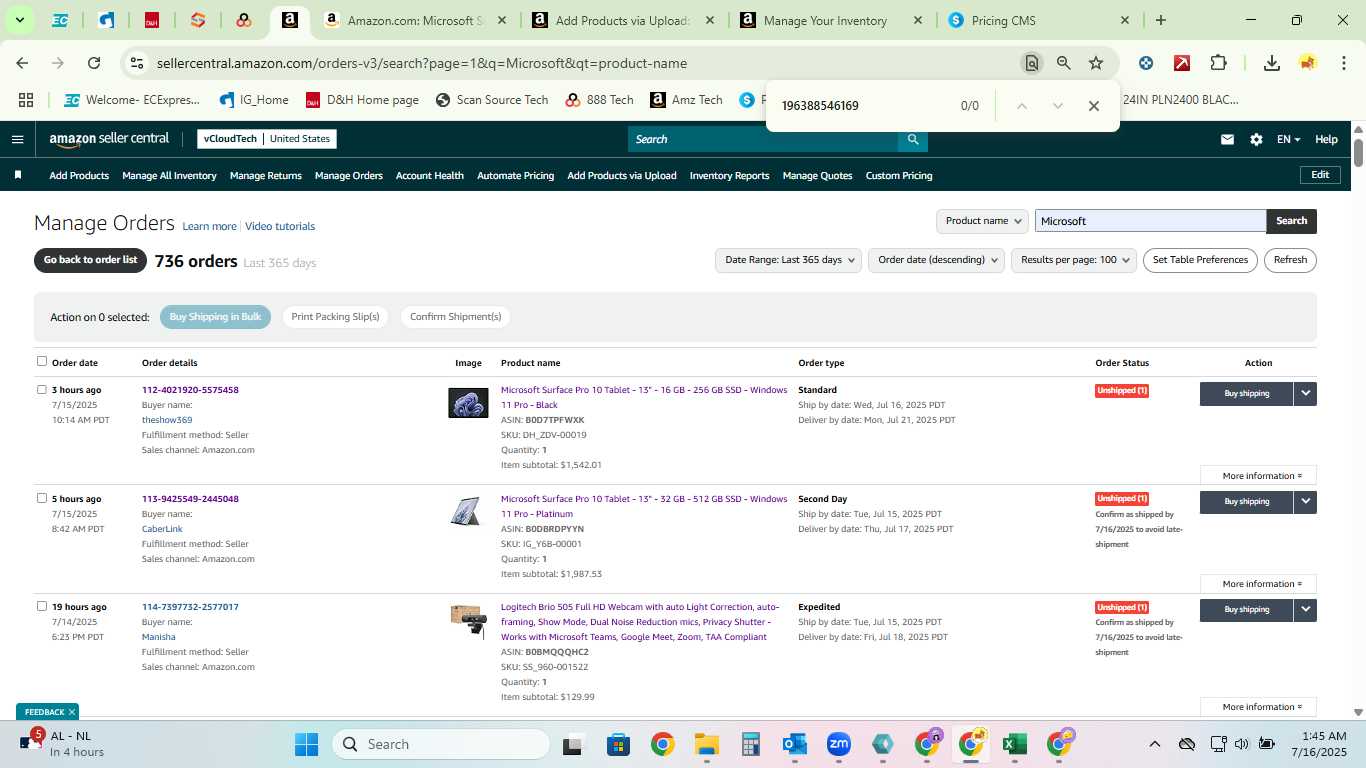Click the Surface Pro 10 Black product thumbnail
Viewport: 1366px width, 768px height.
pyautogui.click(x=468, y=403)
